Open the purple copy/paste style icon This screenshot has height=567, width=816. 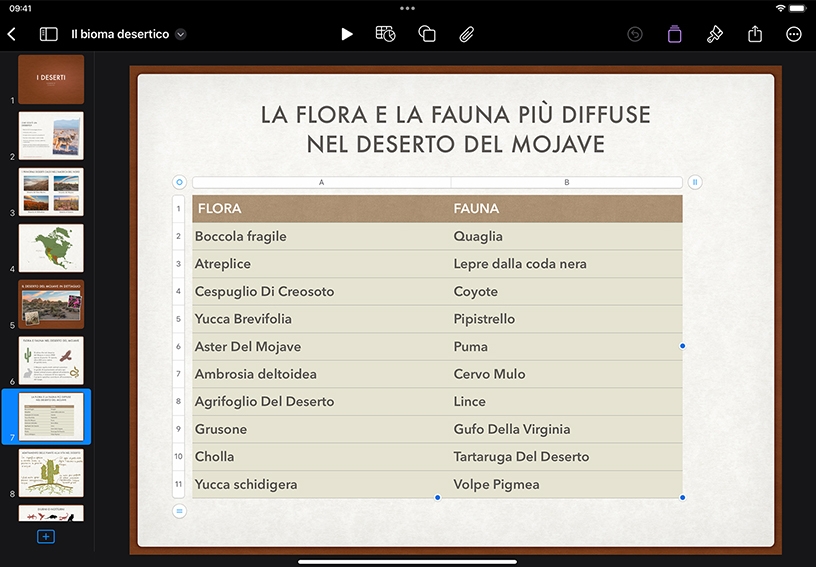[674, 34]
